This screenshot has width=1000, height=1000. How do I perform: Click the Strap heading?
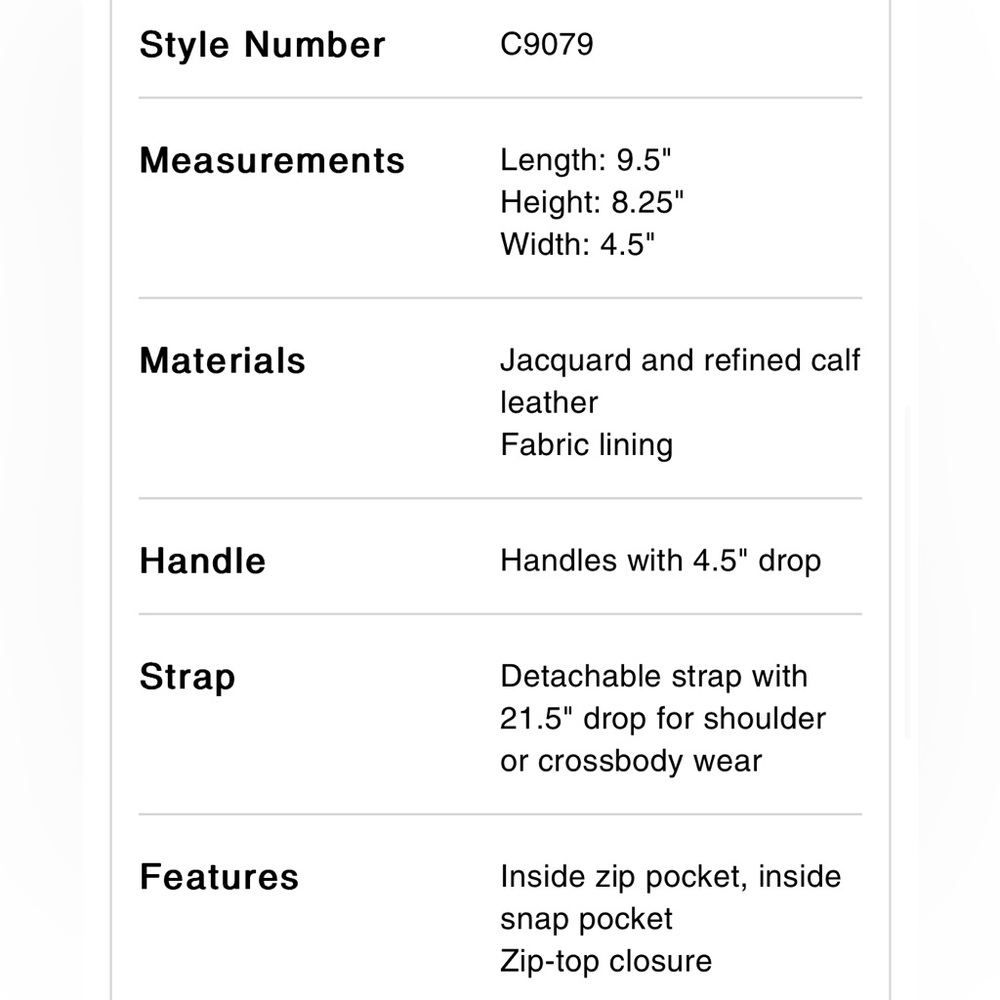point(188,677)
